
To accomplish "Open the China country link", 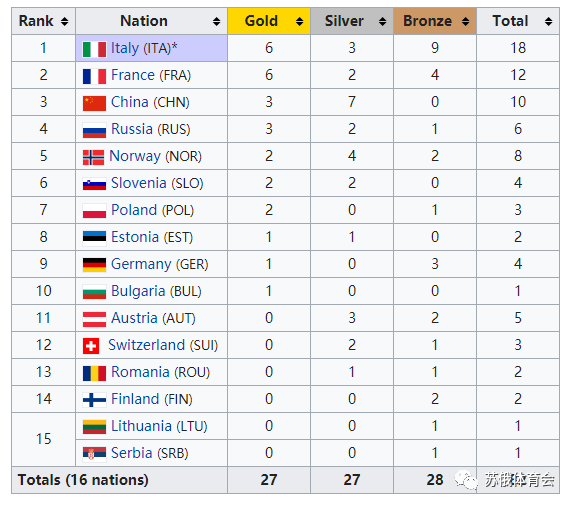I will coord(130,102).
